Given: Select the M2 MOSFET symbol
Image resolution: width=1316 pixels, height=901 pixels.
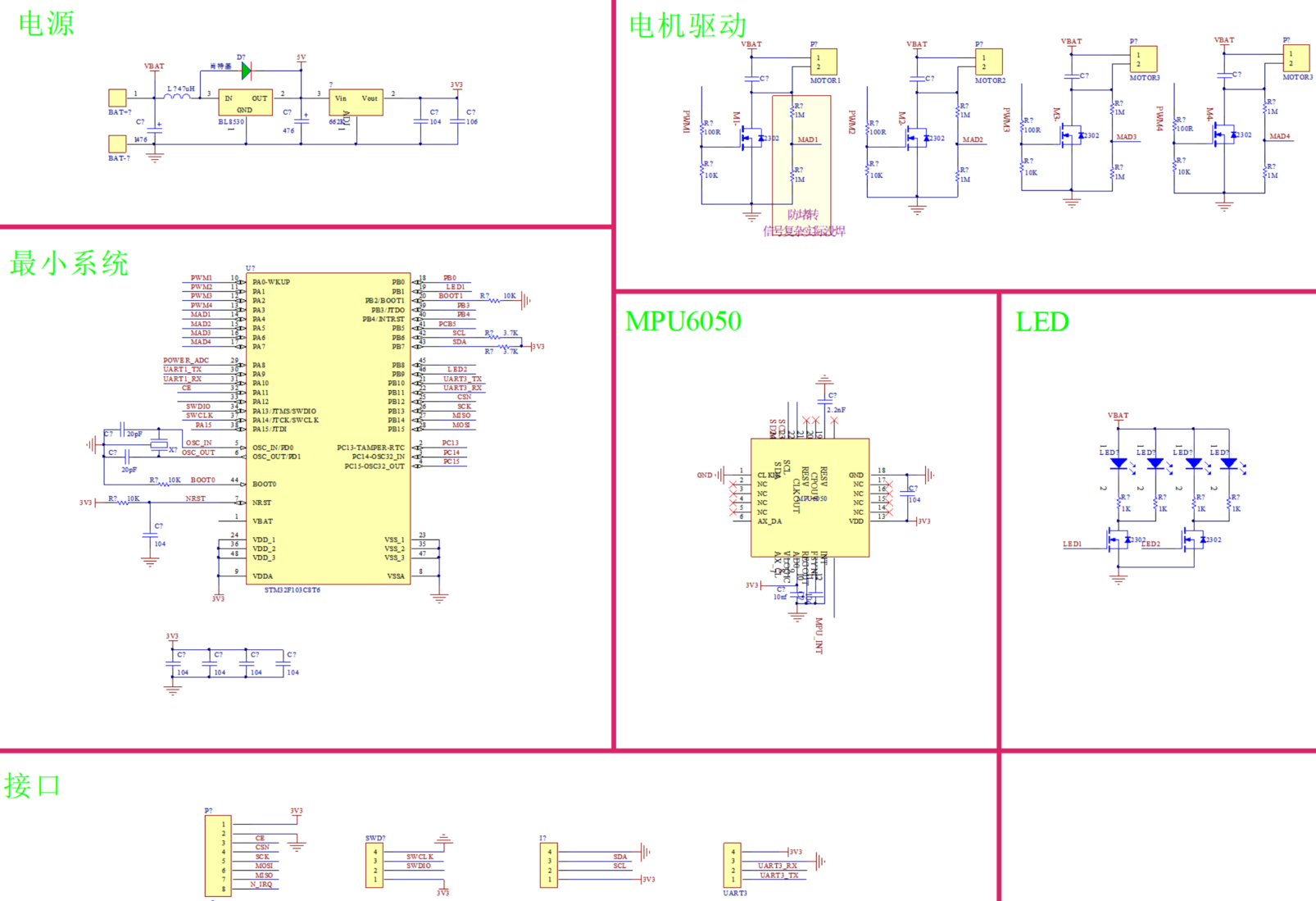Looking at the screenshot, I should click(916, 139).
